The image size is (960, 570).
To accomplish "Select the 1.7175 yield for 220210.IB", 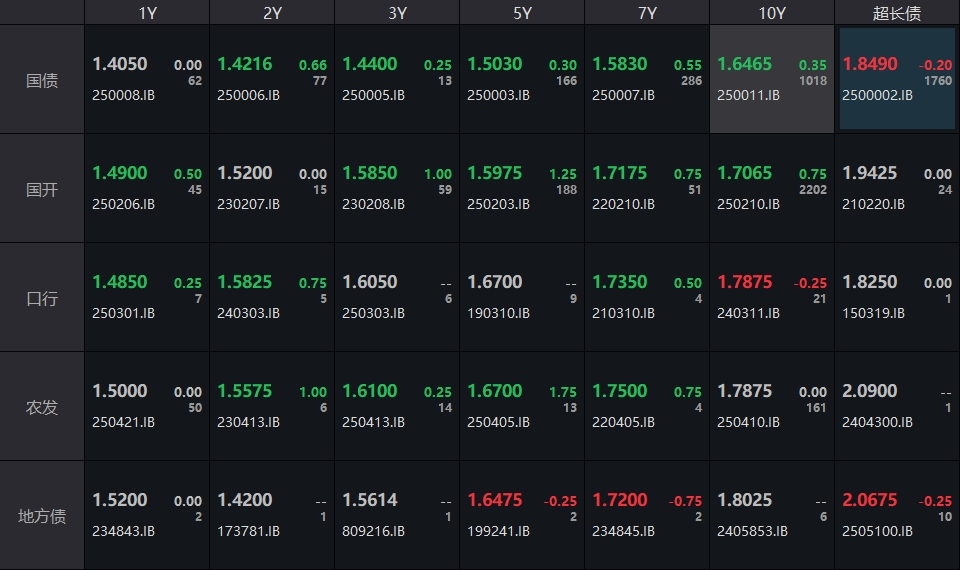I will [620, 173].
